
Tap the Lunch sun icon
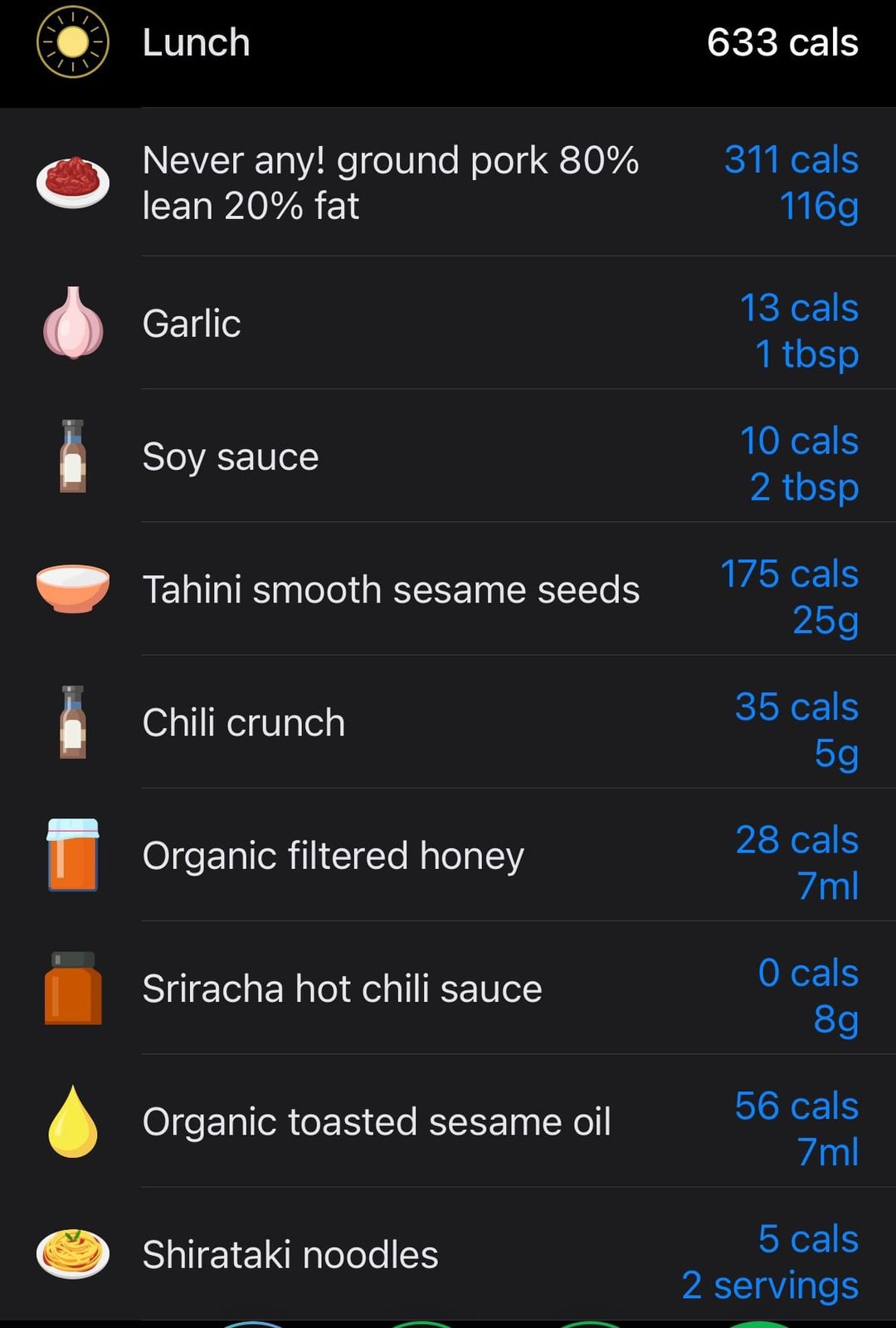(x=73, y=42)
